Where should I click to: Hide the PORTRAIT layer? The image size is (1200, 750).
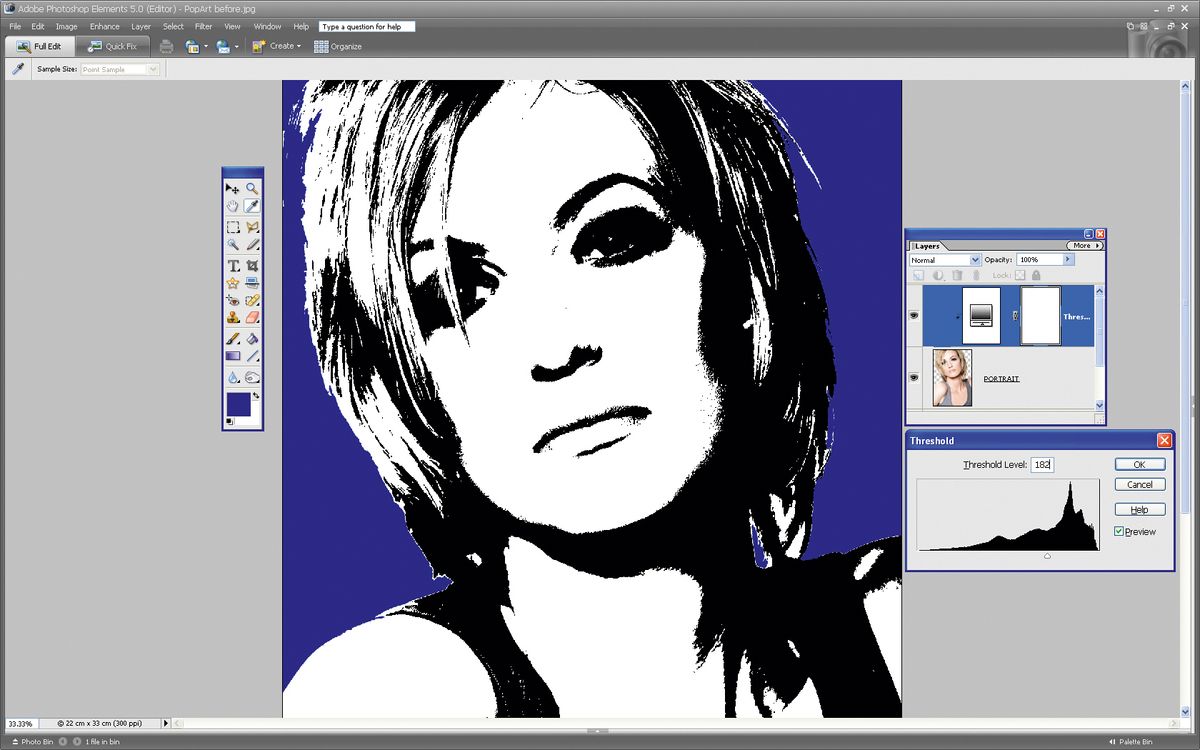(914, 377)
